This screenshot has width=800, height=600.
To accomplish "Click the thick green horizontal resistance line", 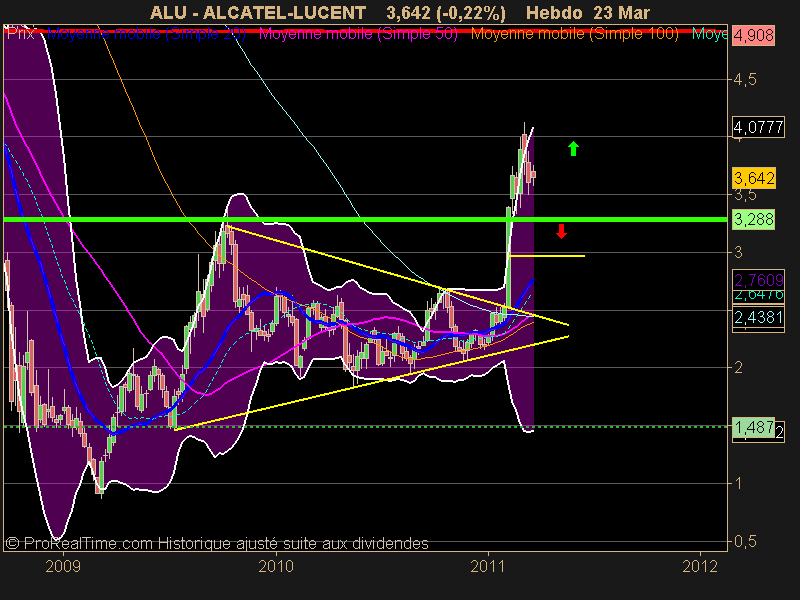I will pos(365,219).
